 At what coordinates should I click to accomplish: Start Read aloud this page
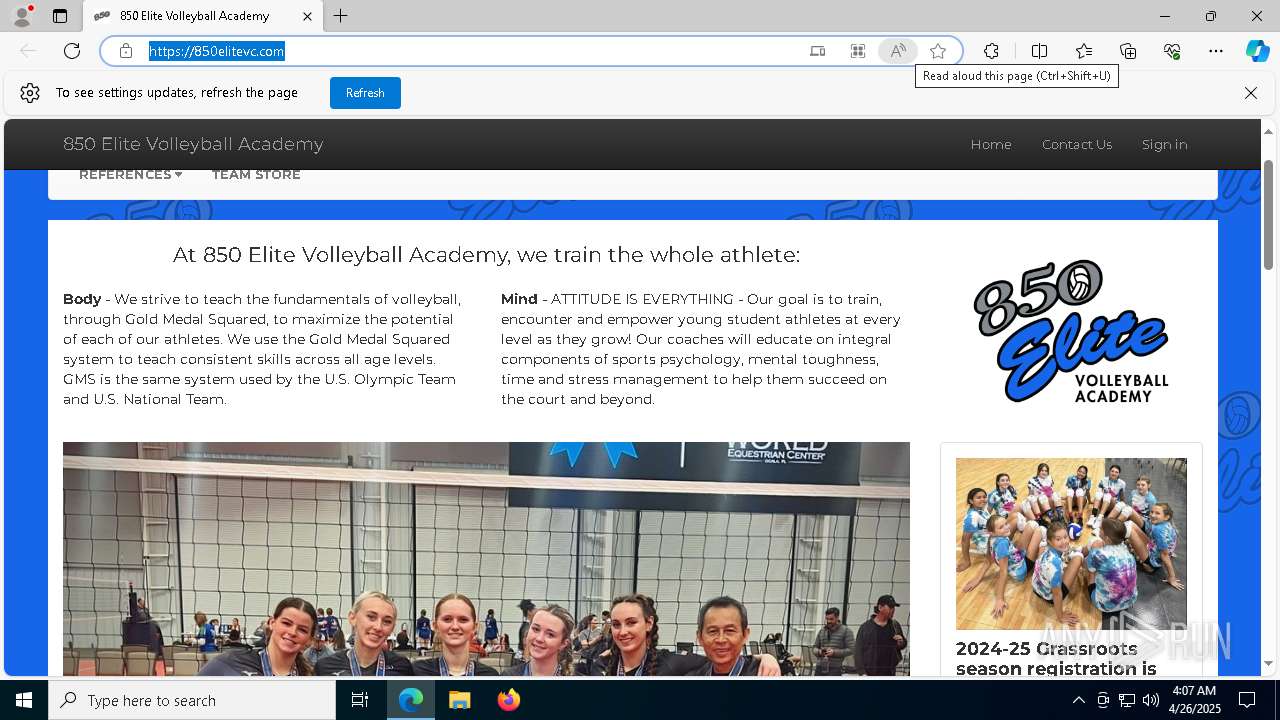tap(898, 51)
